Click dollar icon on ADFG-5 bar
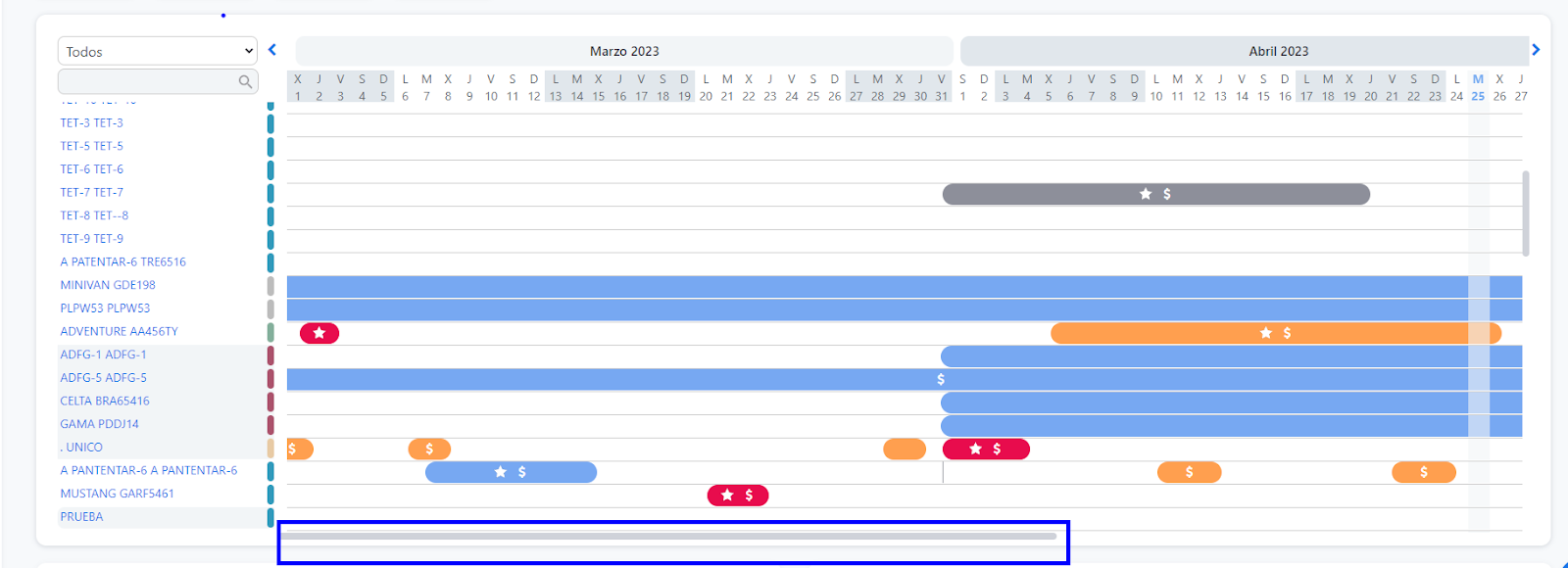The width and height of the screenshot is (1568, 568). pyautogui.click(x=941, y=379)
